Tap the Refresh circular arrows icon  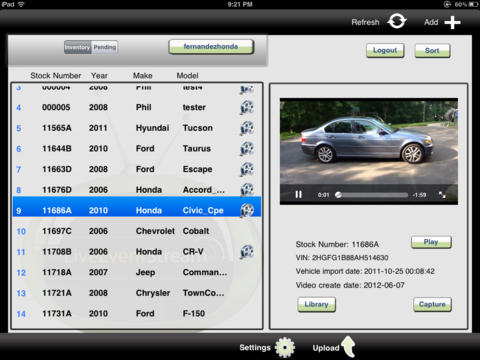(397, 22)
